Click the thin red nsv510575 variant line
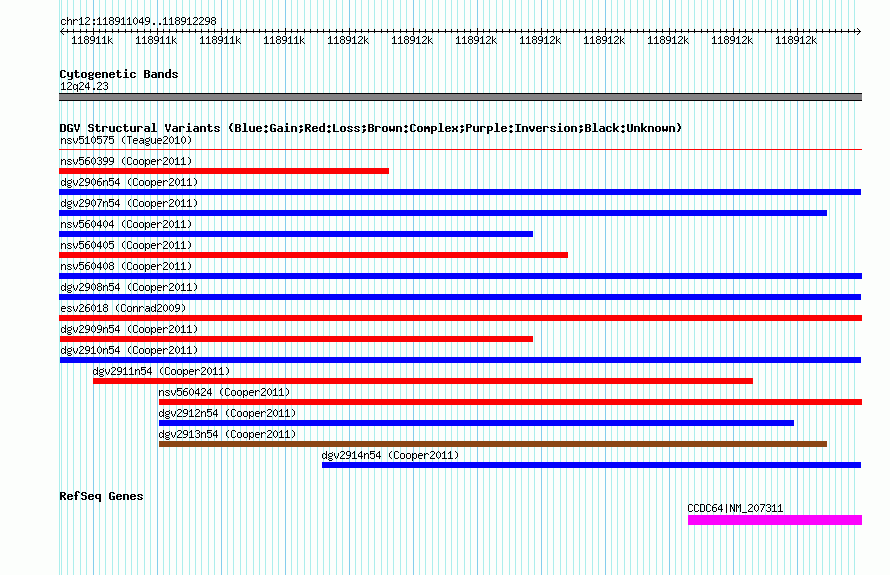The height and width of the screenshot is (575, 890). coord(460,150)
